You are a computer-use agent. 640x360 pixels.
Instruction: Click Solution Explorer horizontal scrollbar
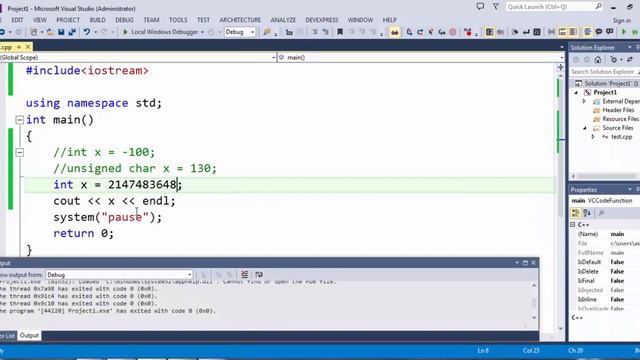tap(606, 176)
